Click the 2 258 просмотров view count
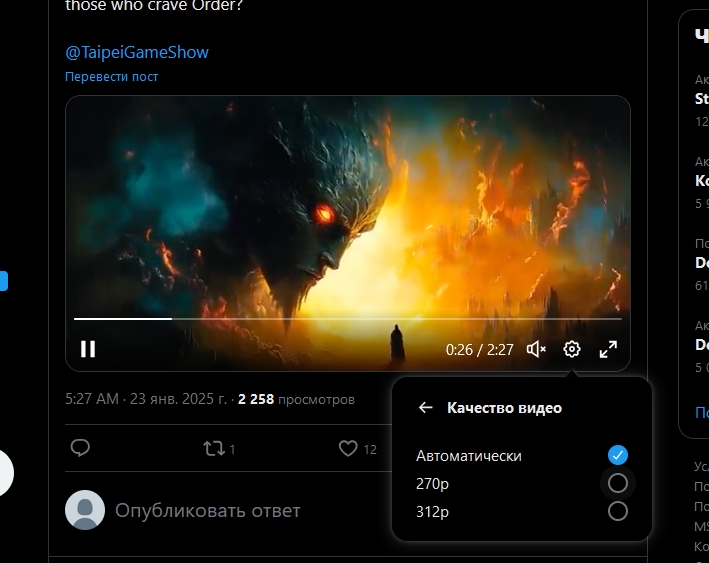This screenshot has width=709, height=563. coord(296,399)
